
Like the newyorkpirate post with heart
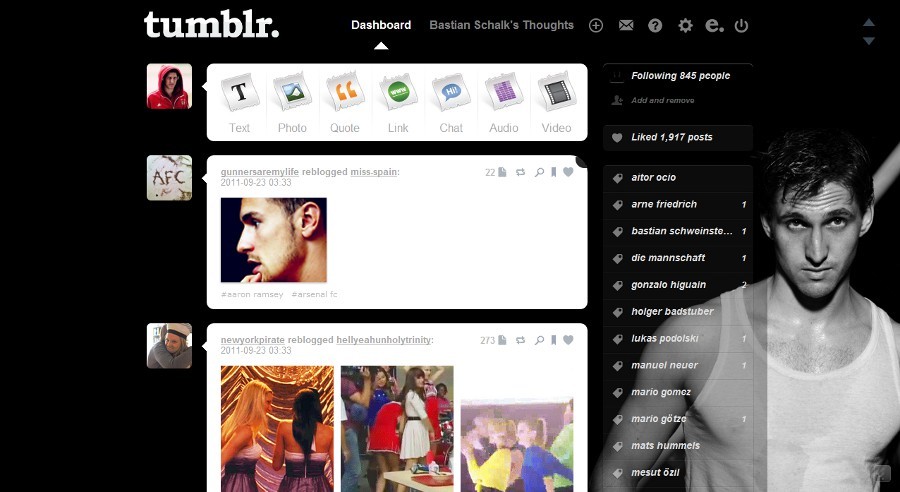(x=568, y=340)
